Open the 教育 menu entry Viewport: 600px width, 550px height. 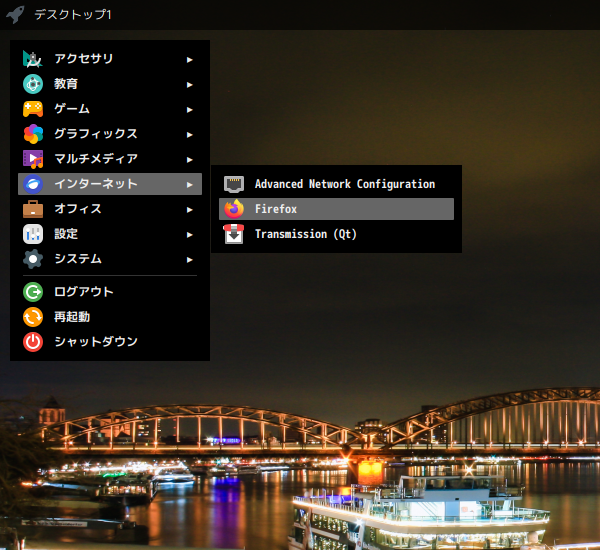(110, 84)
